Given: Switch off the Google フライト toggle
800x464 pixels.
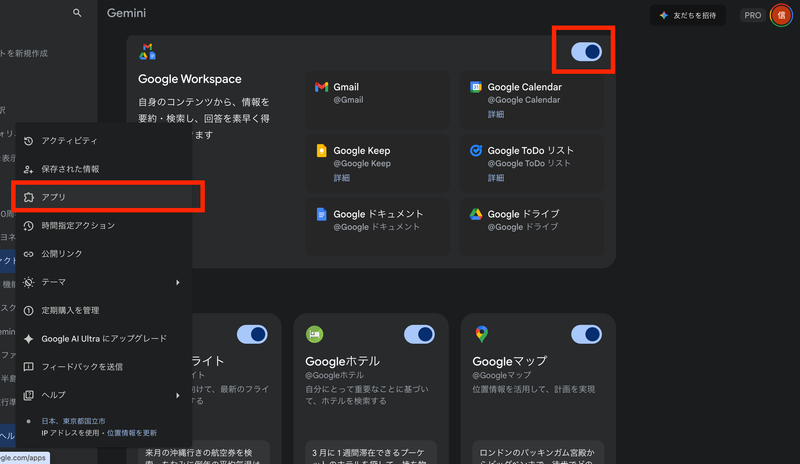Looking at the screenshot, I should (252, 334).
